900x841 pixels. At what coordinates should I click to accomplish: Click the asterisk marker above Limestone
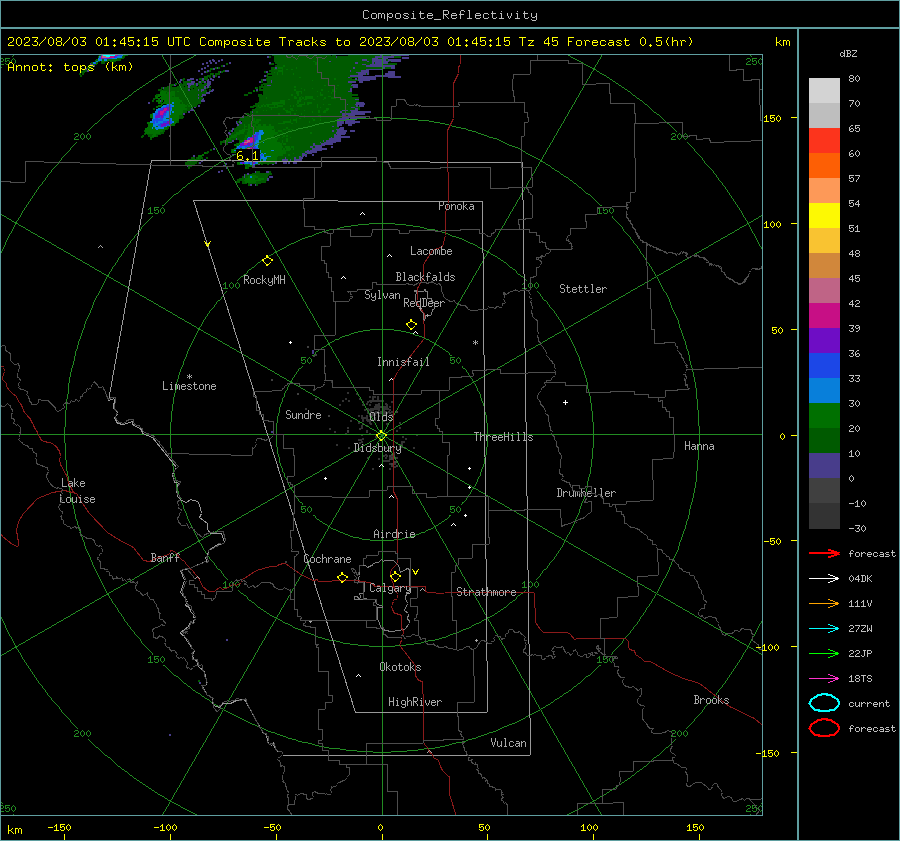[x=189, y=377]
